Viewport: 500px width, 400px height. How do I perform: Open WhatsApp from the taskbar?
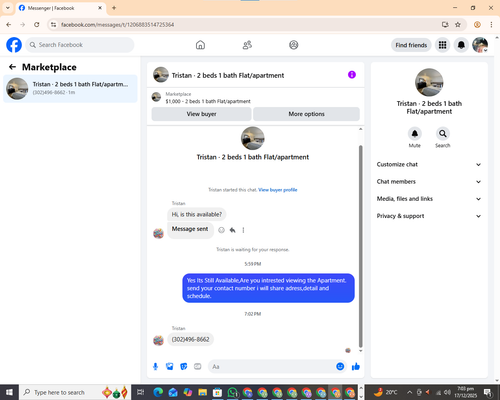(232, 392)
